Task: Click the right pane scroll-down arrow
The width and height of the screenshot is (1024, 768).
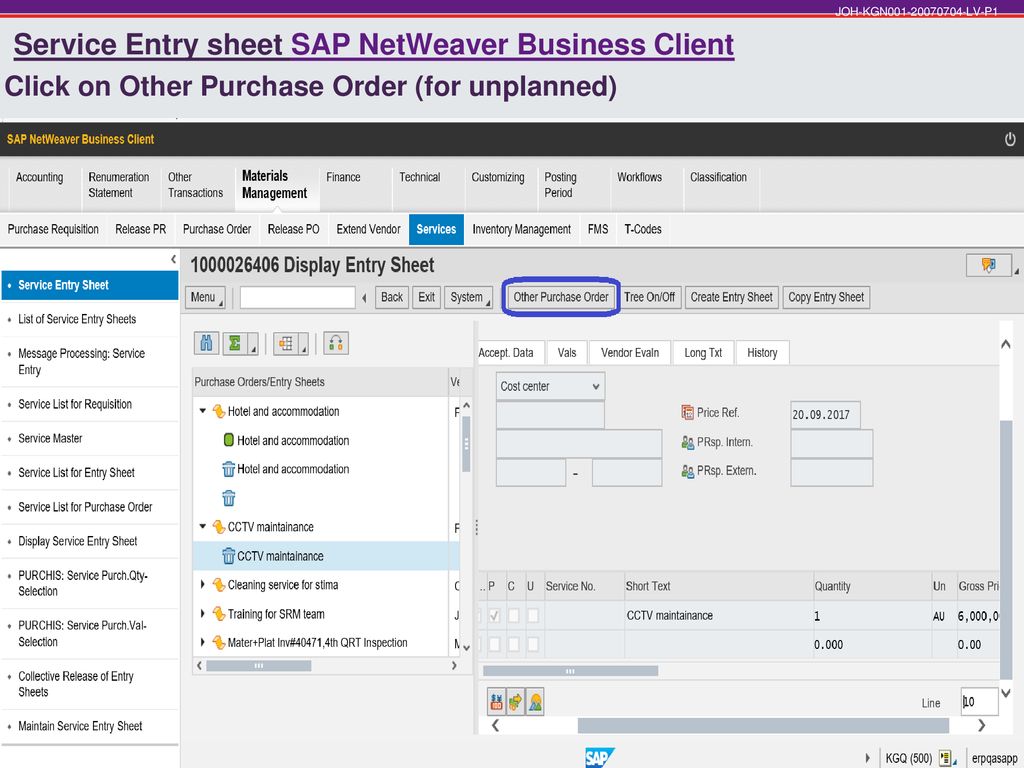Action: tap(1006, 693)
